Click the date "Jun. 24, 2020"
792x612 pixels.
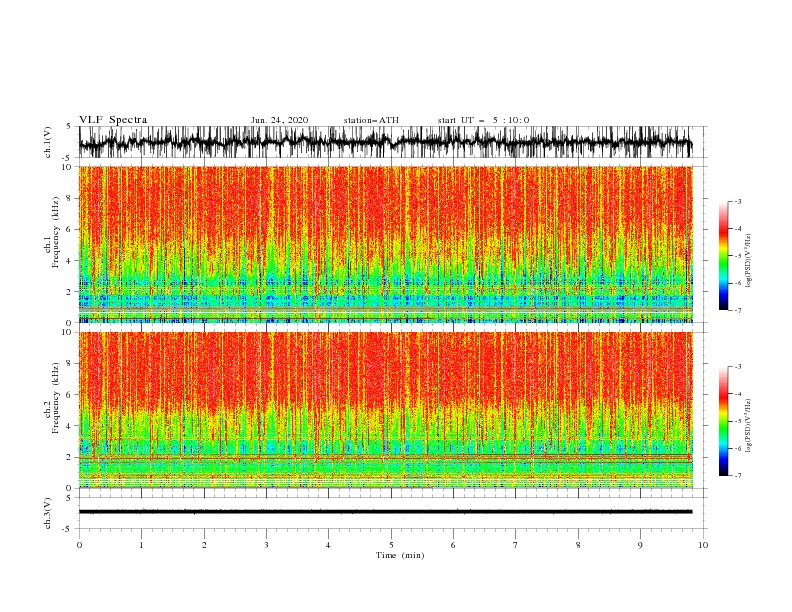tap(279, 120)
